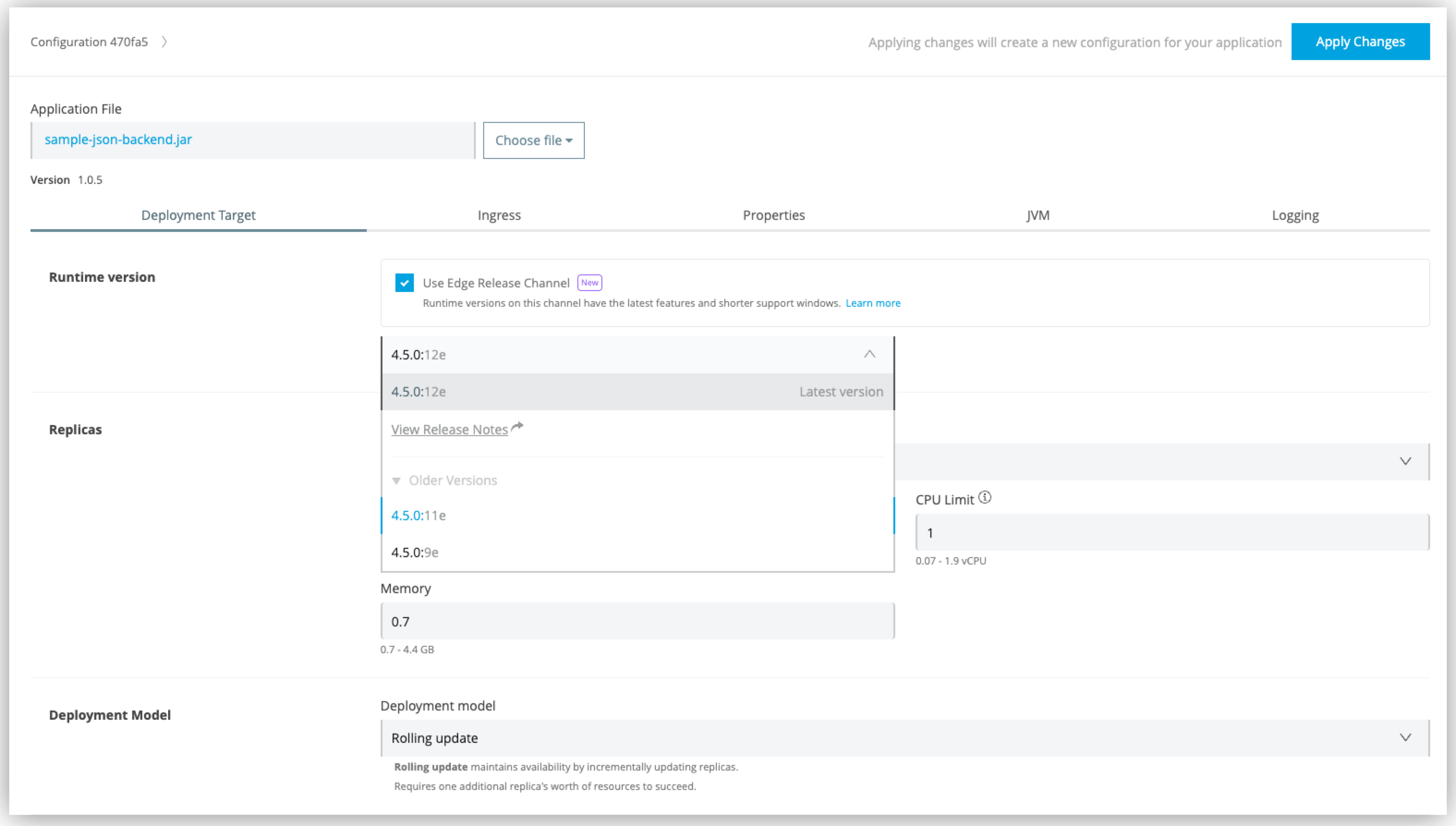Open the Learn more link

coord(873,303)
